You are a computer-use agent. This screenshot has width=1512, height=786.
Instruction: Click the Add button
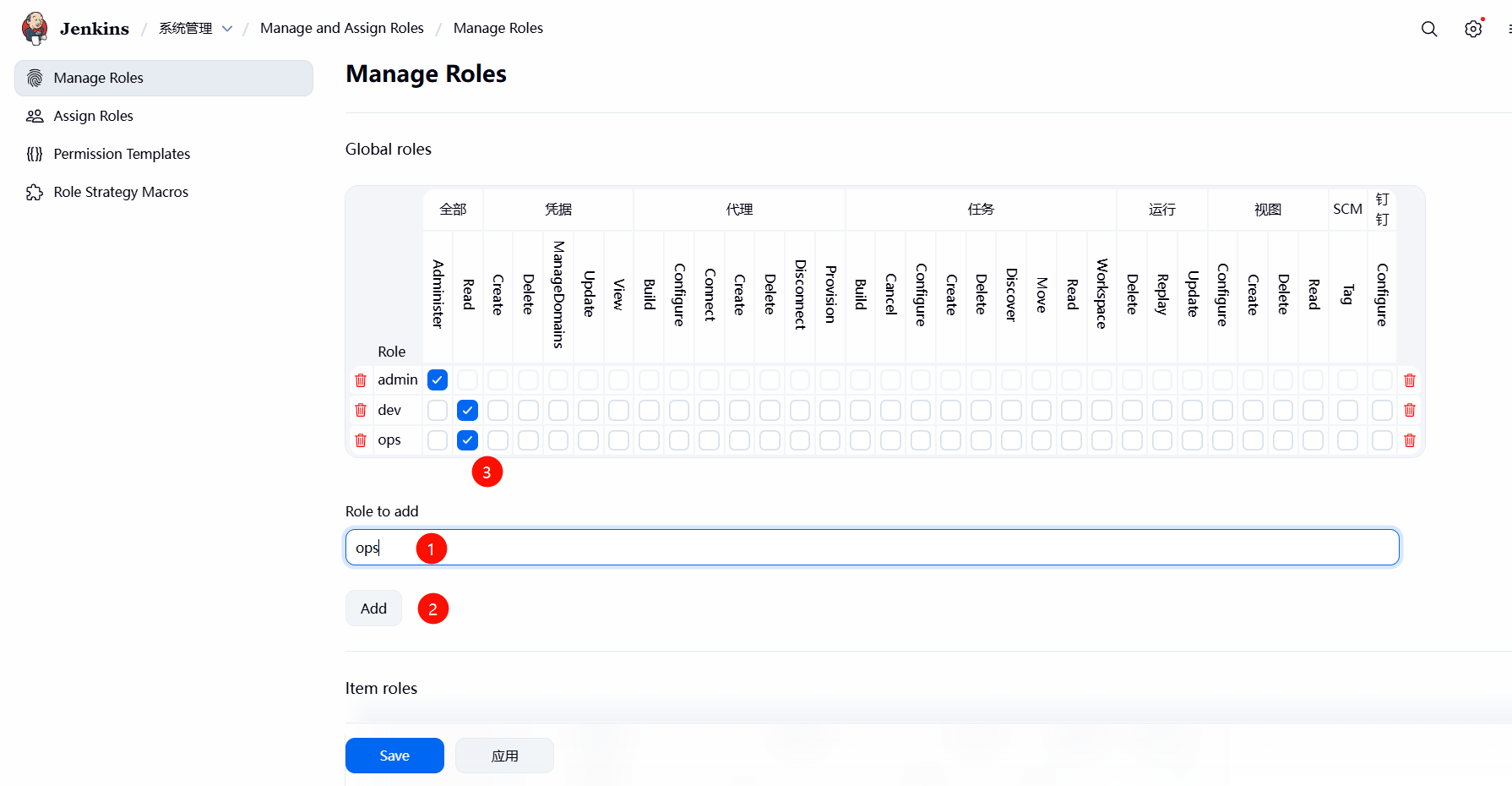[373, 609]
